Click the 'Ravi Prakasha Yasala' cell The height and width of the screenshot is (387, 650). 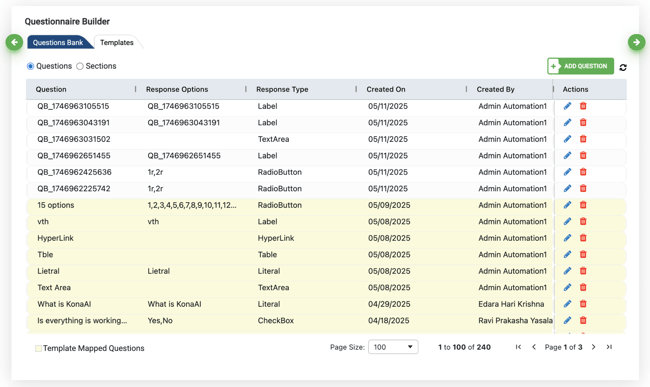click(515, 320)
